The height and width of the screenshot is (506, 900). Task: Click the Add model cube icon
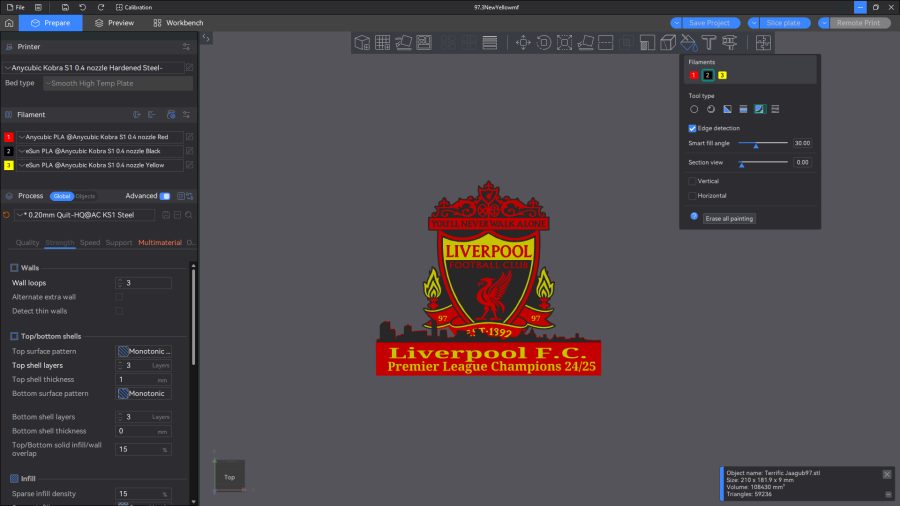(x=362, y=42)
